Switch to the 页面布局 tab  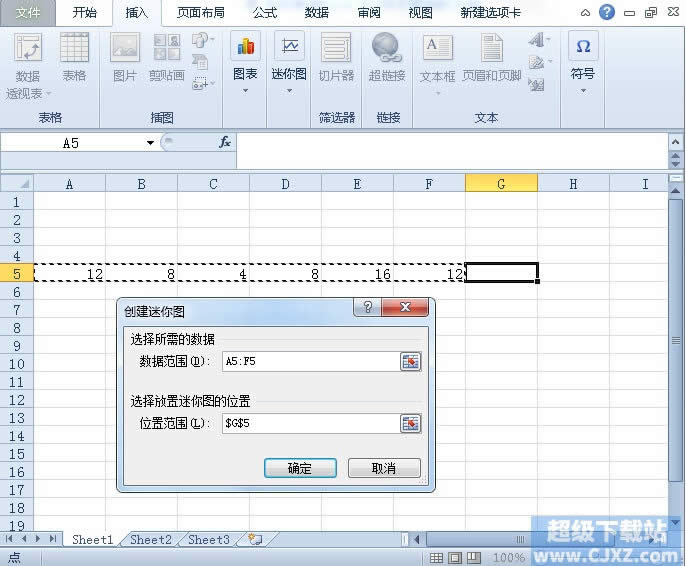[200, 13]
